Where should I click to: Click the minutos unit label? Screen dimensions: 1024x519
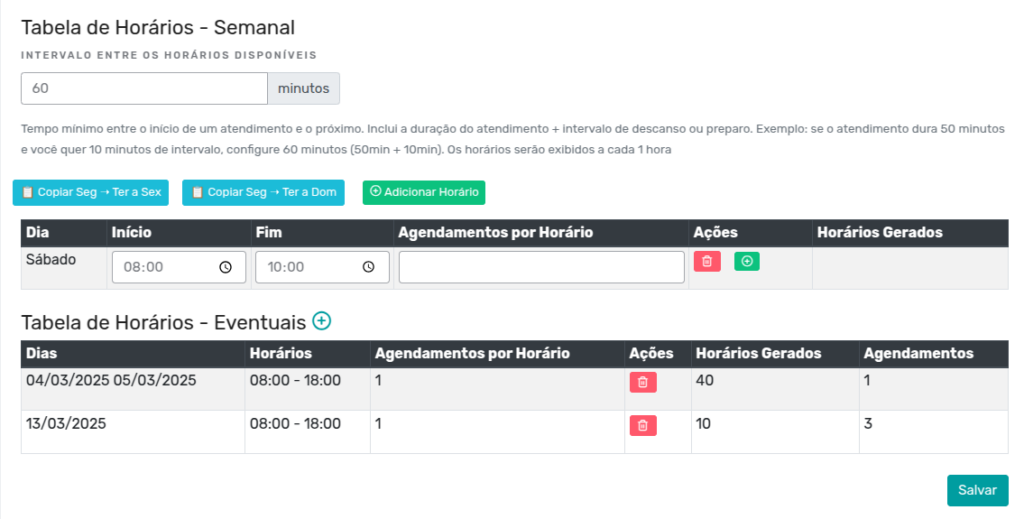pyautogui.click(x=304, y=88)
